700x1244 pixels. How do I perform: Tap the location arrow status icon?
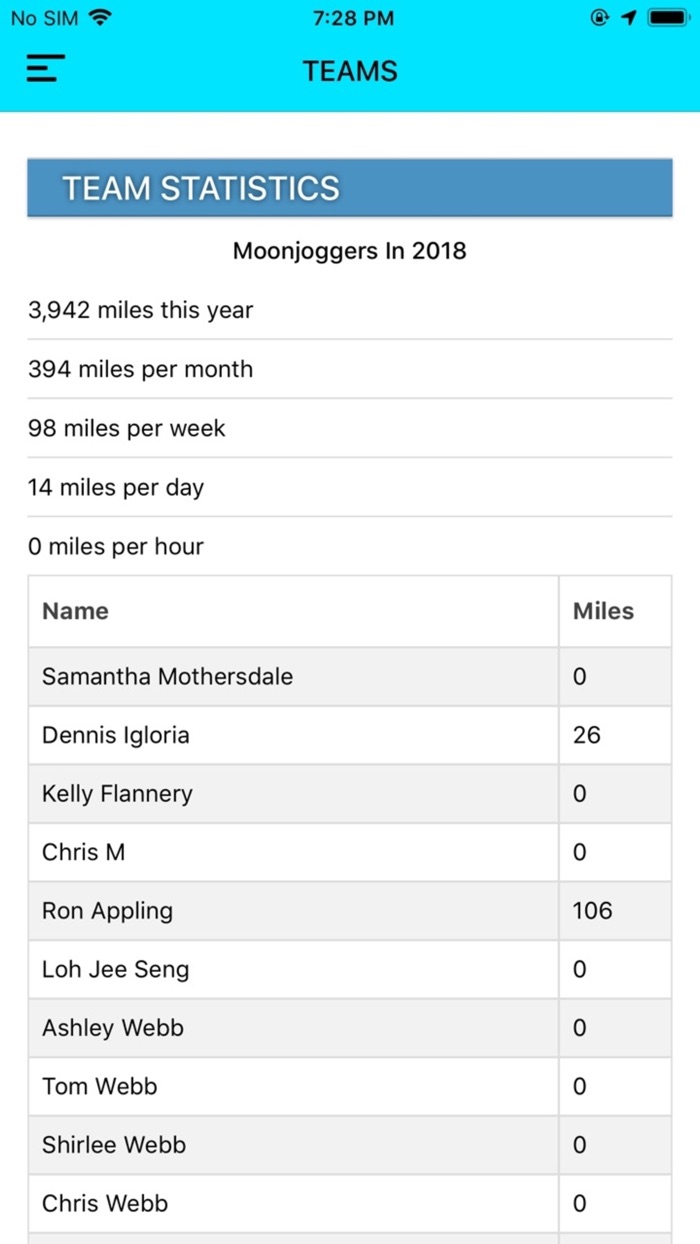629,18
